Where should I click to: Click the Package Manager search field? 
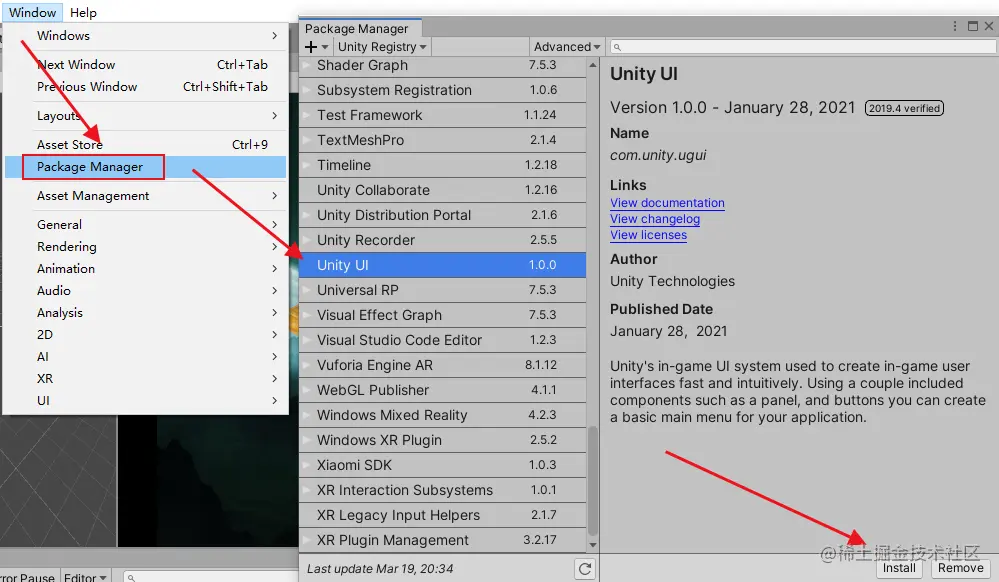click(803, 47)
